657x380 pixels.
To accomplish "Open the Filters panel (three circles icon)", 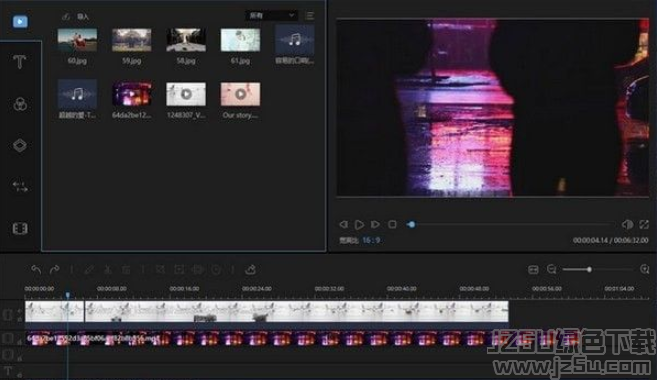I will 20,104.
